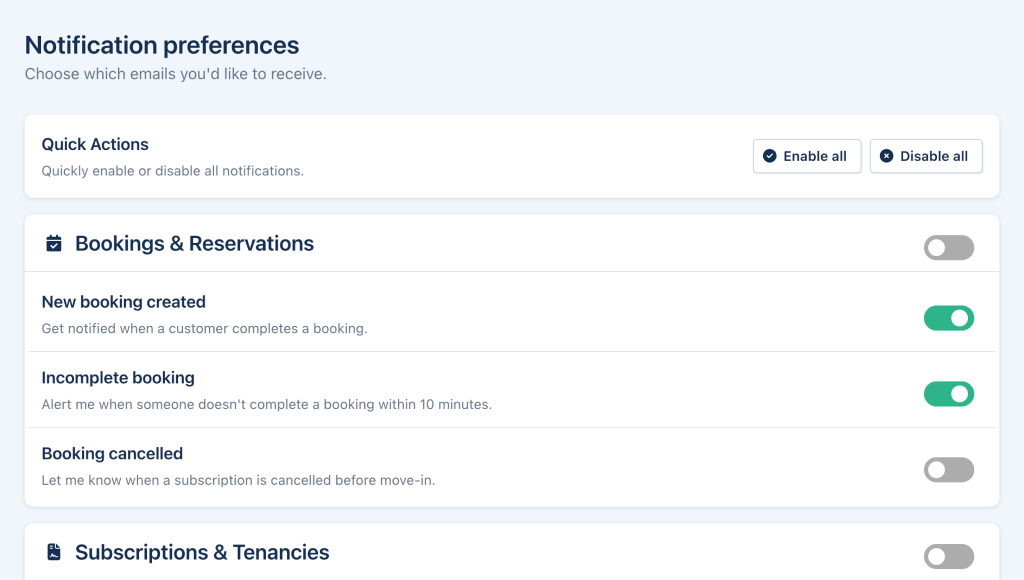The height and width of the screenshot is (580, 1024).
Task: Select the Bookings & Reservations section title
Action: (194, 244)
